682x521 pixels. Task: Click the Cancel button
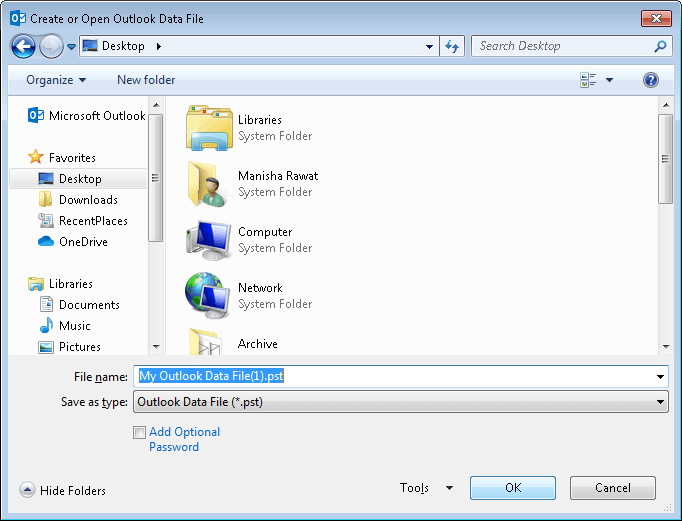pyautogui.click(x=612, y=488)
